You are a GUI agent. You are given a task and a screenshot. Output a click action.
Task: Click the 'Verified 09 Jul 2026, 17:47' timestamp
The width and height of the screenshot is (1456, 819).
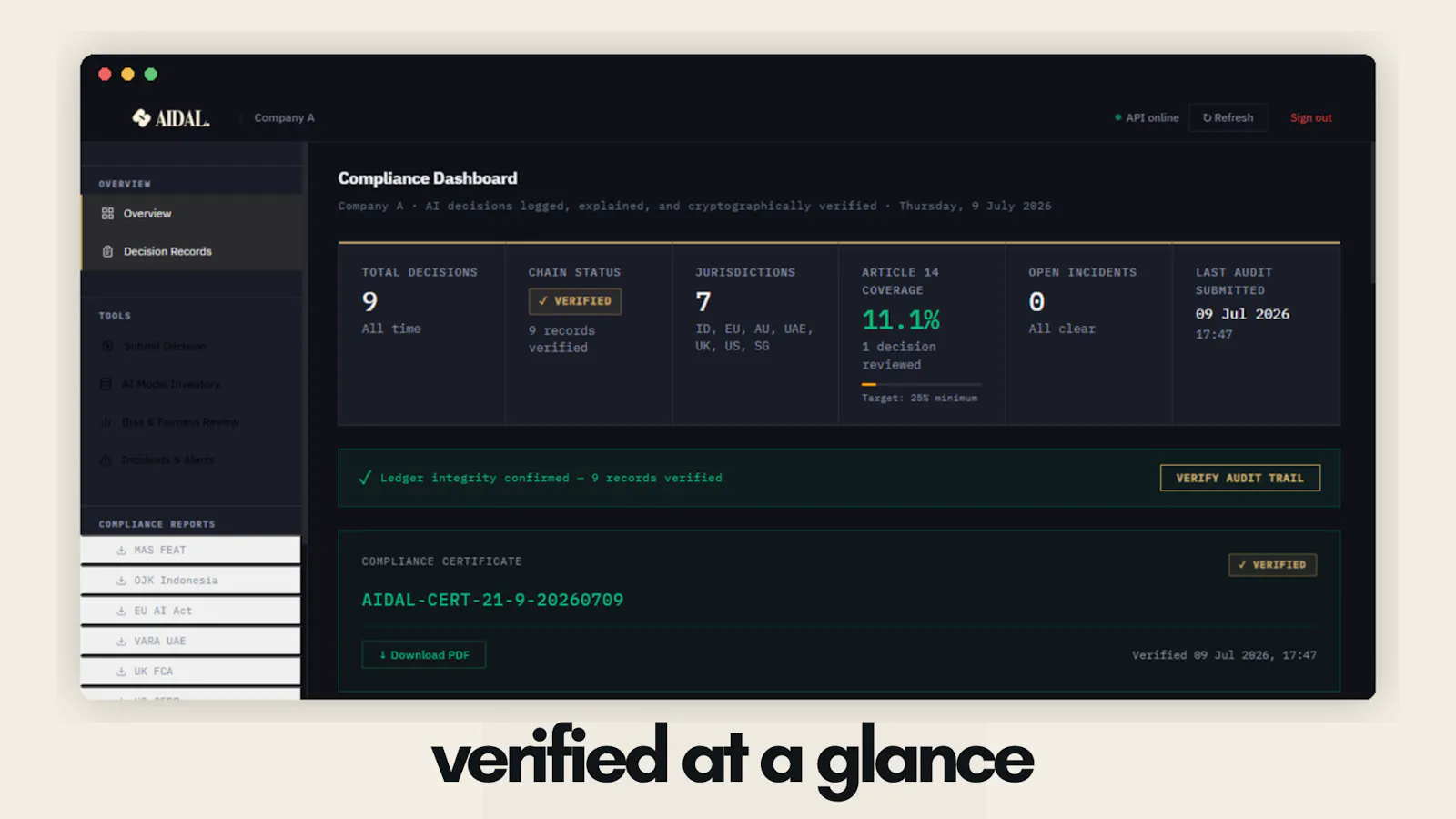click(1224, 655)
